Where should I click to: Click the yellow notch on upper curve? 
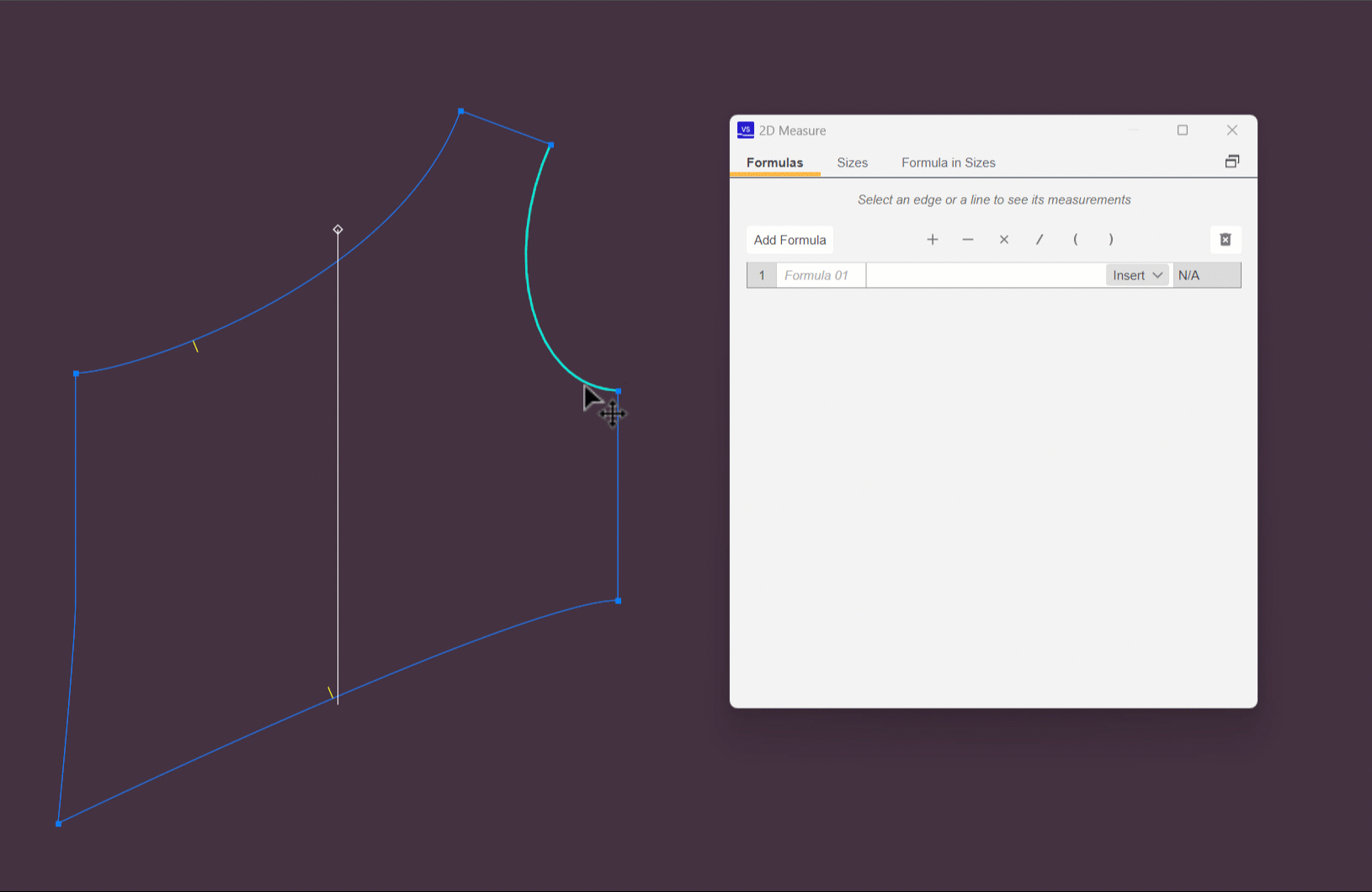[x=195, y=346]
